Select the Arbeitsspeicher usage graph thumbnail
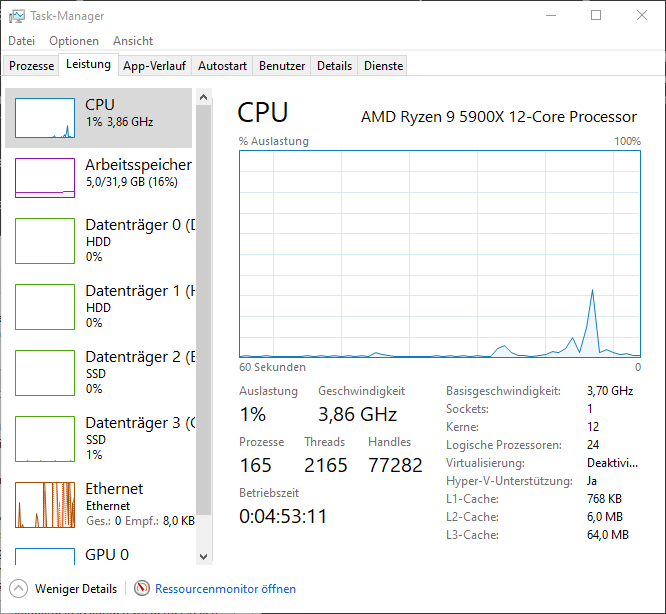This screenshot has width=666, height=614. pyautogui.click(x=45, y=177)
